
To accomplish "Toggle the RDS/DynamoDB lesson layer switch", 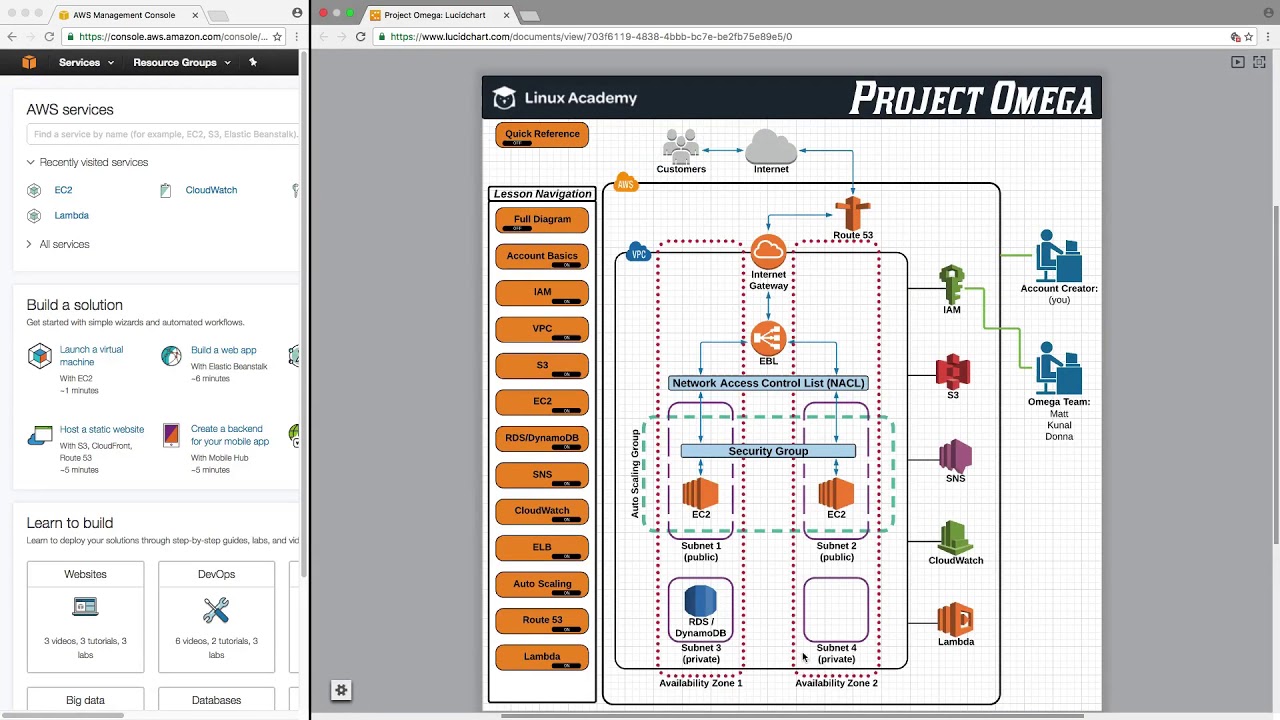I will [566, 447].
